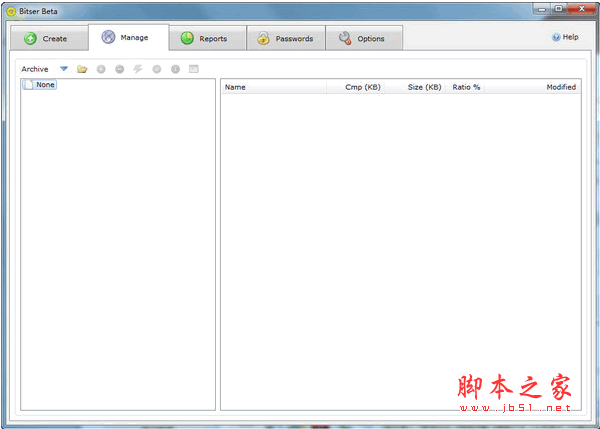The image size is (600, 429).
Task: Sort by the Name column header
Action: click(x=274, y=87)
